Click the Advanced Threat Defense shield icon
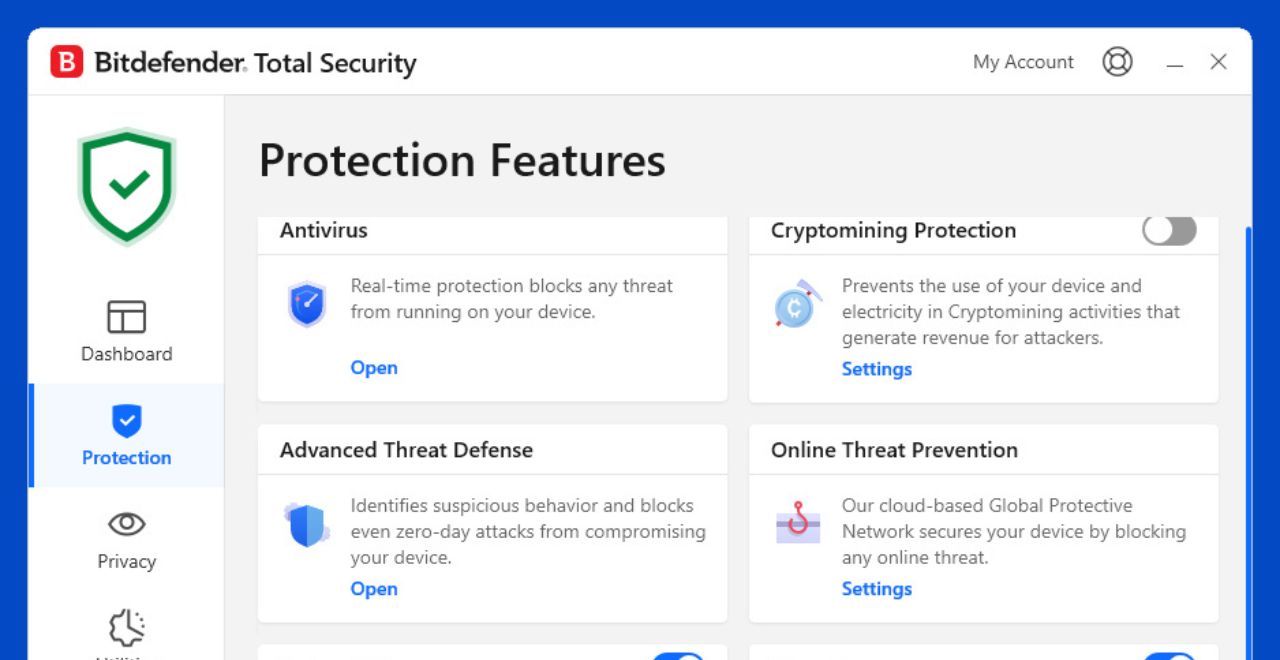The image size is (1280, 660). point(306,525)
